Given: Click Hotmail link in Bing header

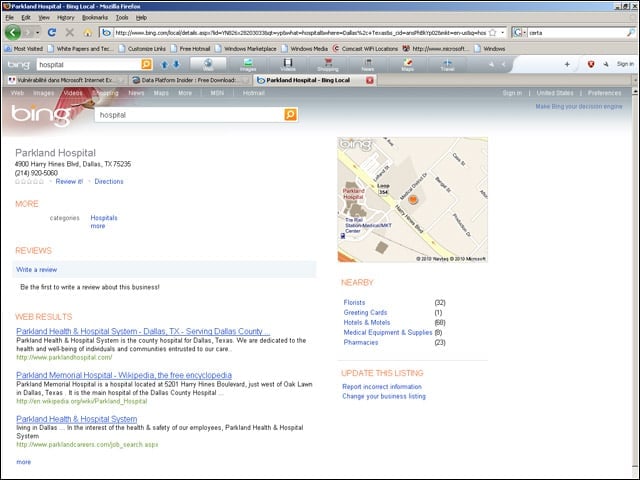Looking at the screenshot, I should click(x=254, y=93).
